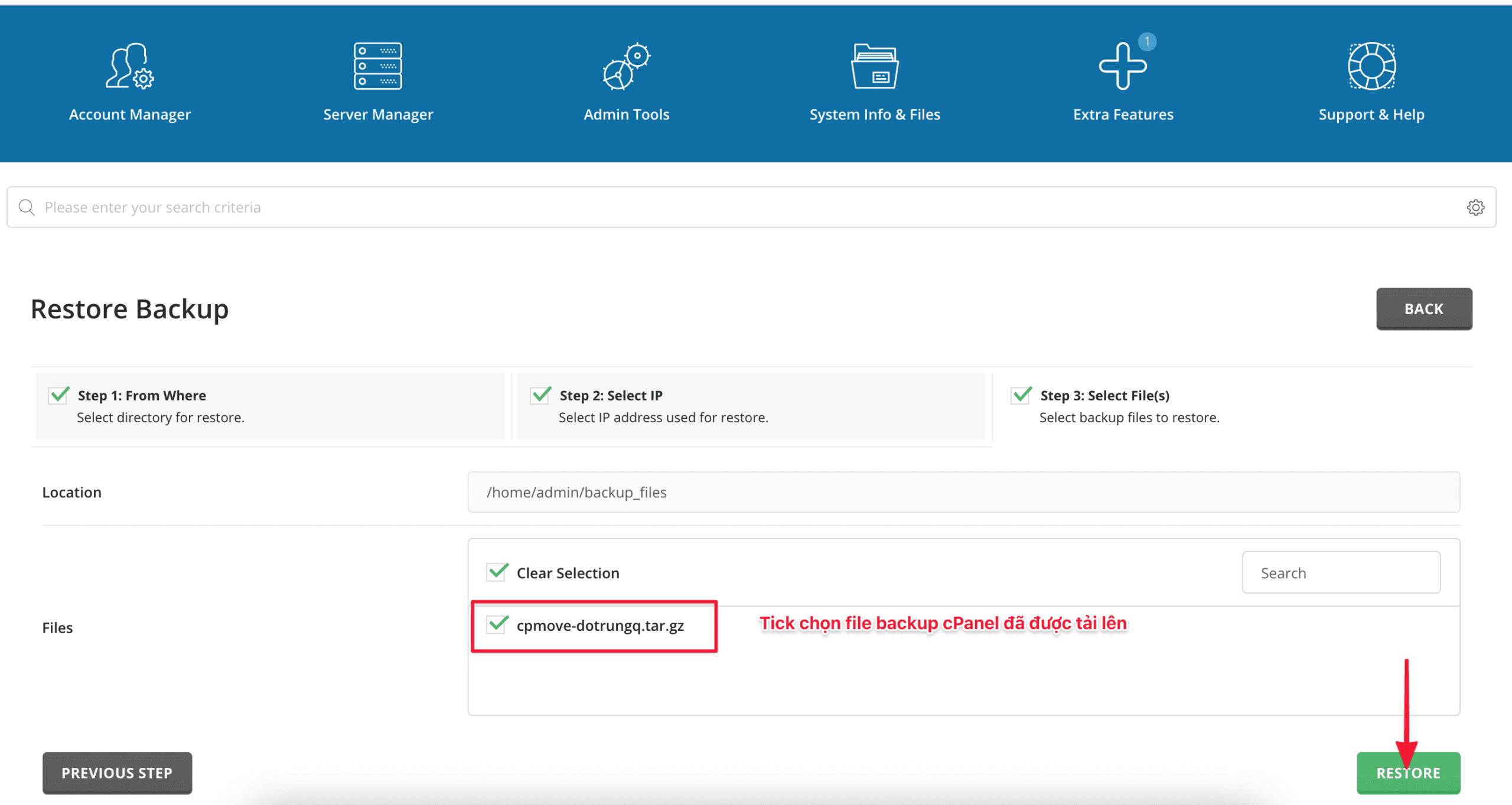Click the Location path field
Viewport: 1512px width, 805px height.
tap(963, 492)
